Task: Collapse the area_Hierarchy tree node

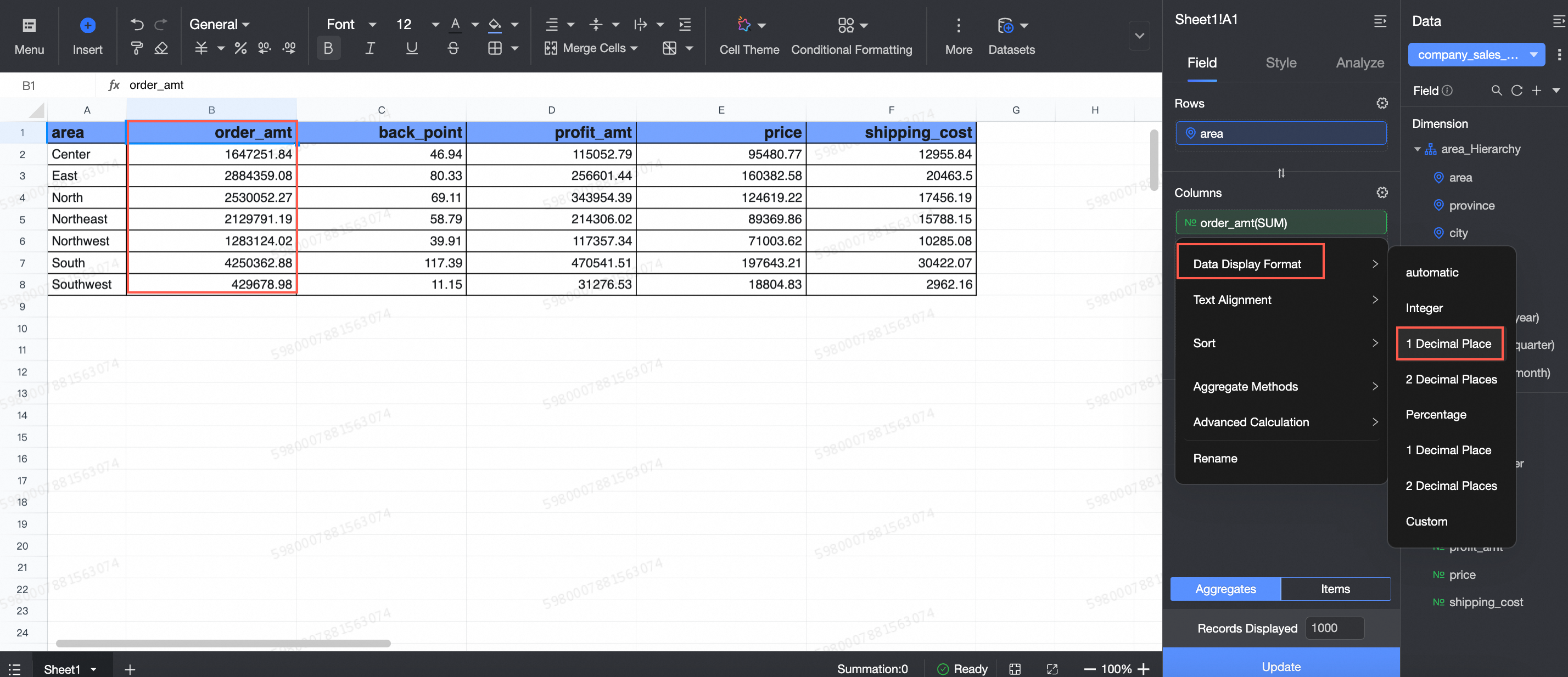Action: tap(1417, 149)
